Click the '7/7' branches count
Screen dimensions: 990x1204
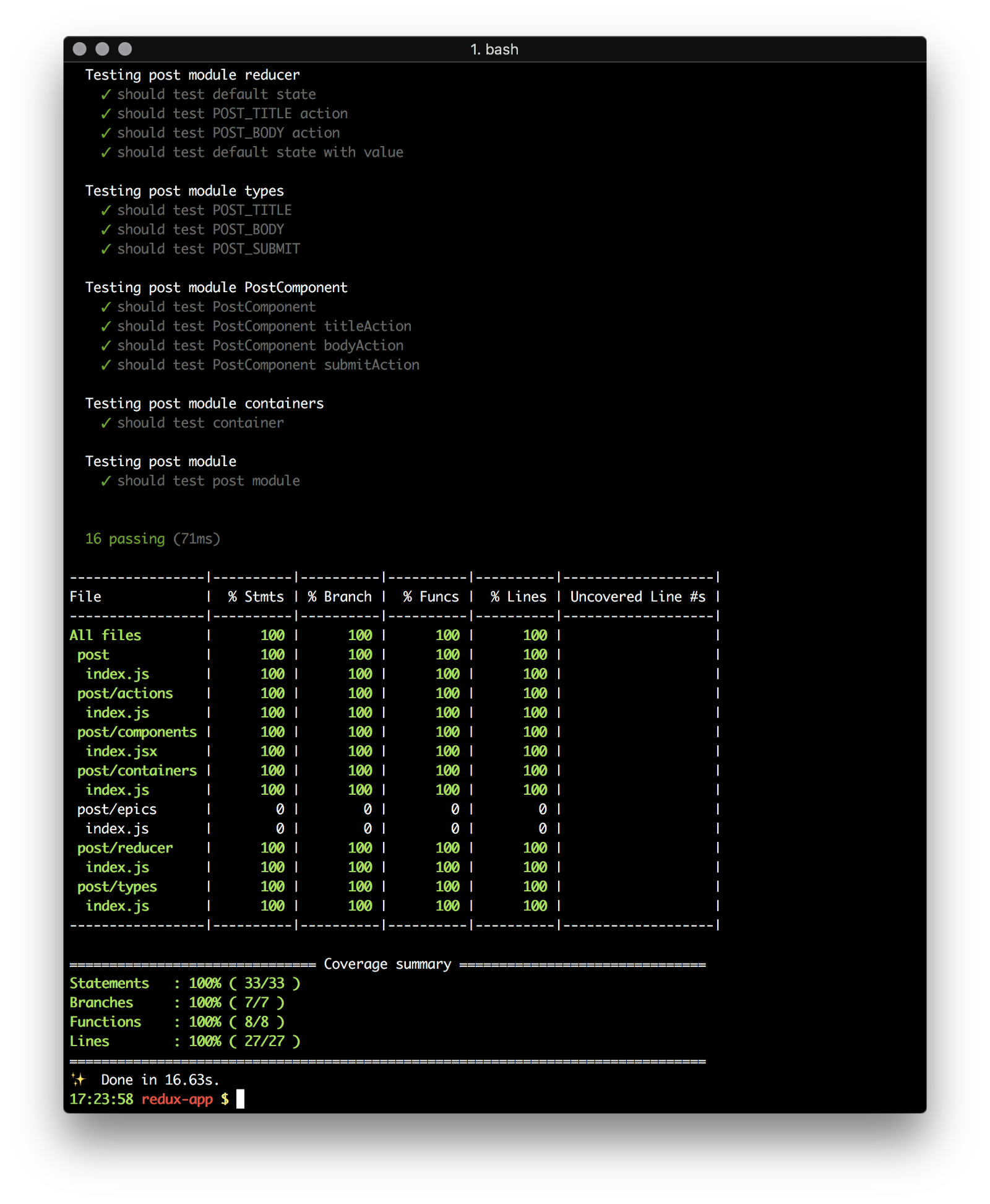256,1003
